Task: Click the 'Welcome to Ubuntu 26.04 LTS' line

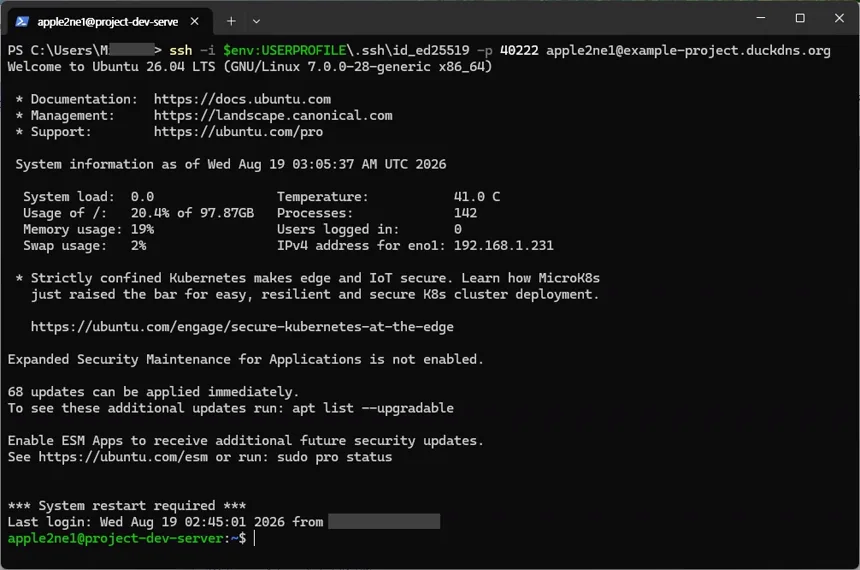Action: click(250, 67)
